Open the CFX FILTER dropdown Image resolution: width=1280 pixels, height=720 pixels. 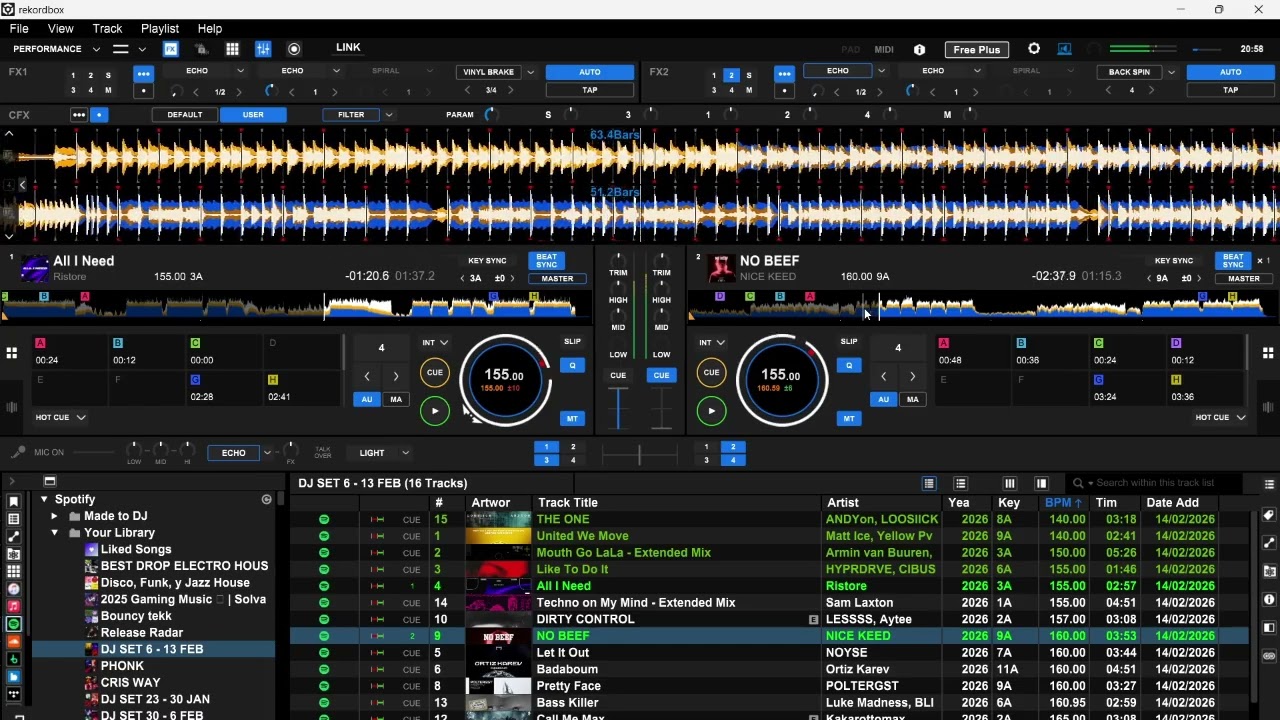coord(389,115)
